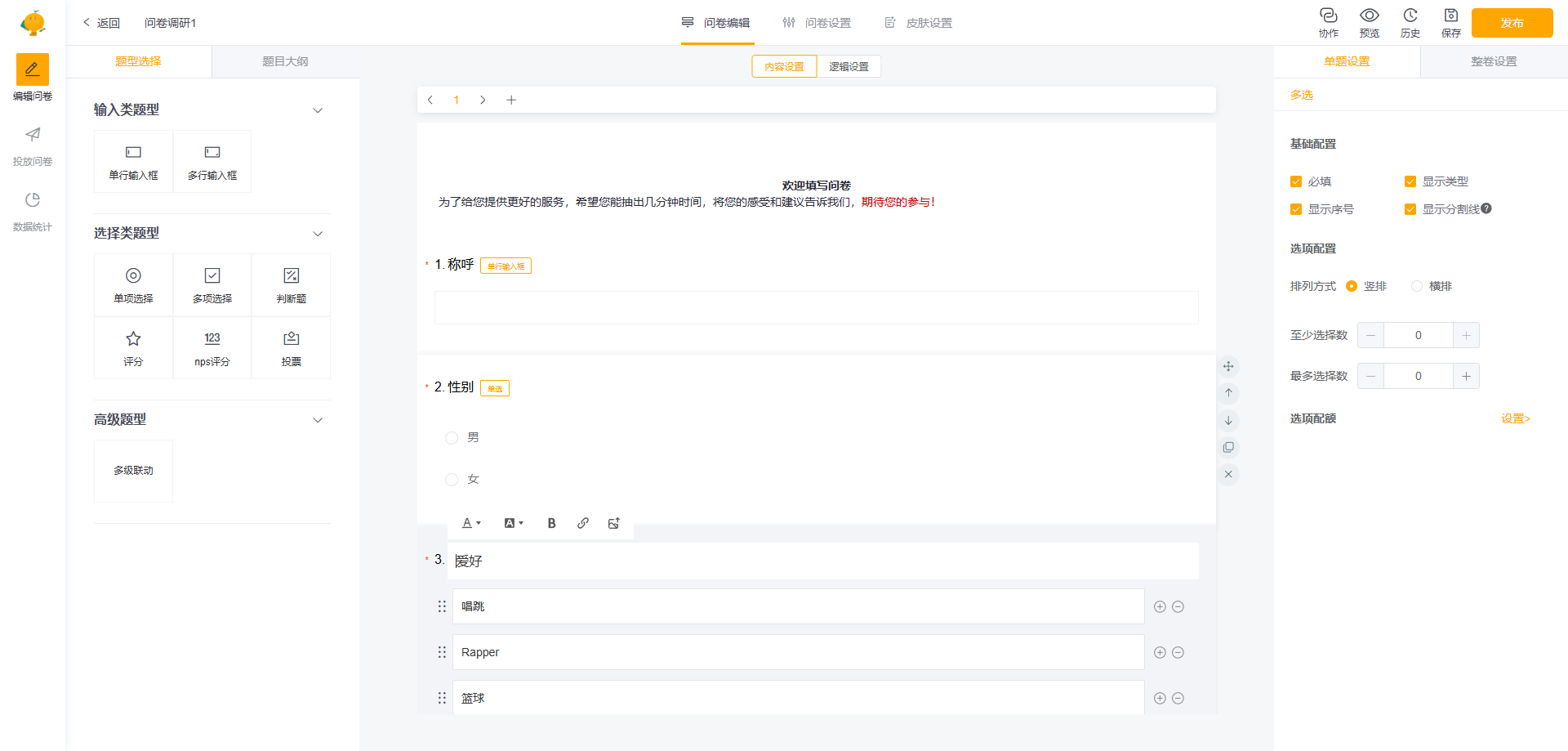Uncheck the 必填 required checkbox
Screen dimensions: 1568x751
coord(1296,181)
